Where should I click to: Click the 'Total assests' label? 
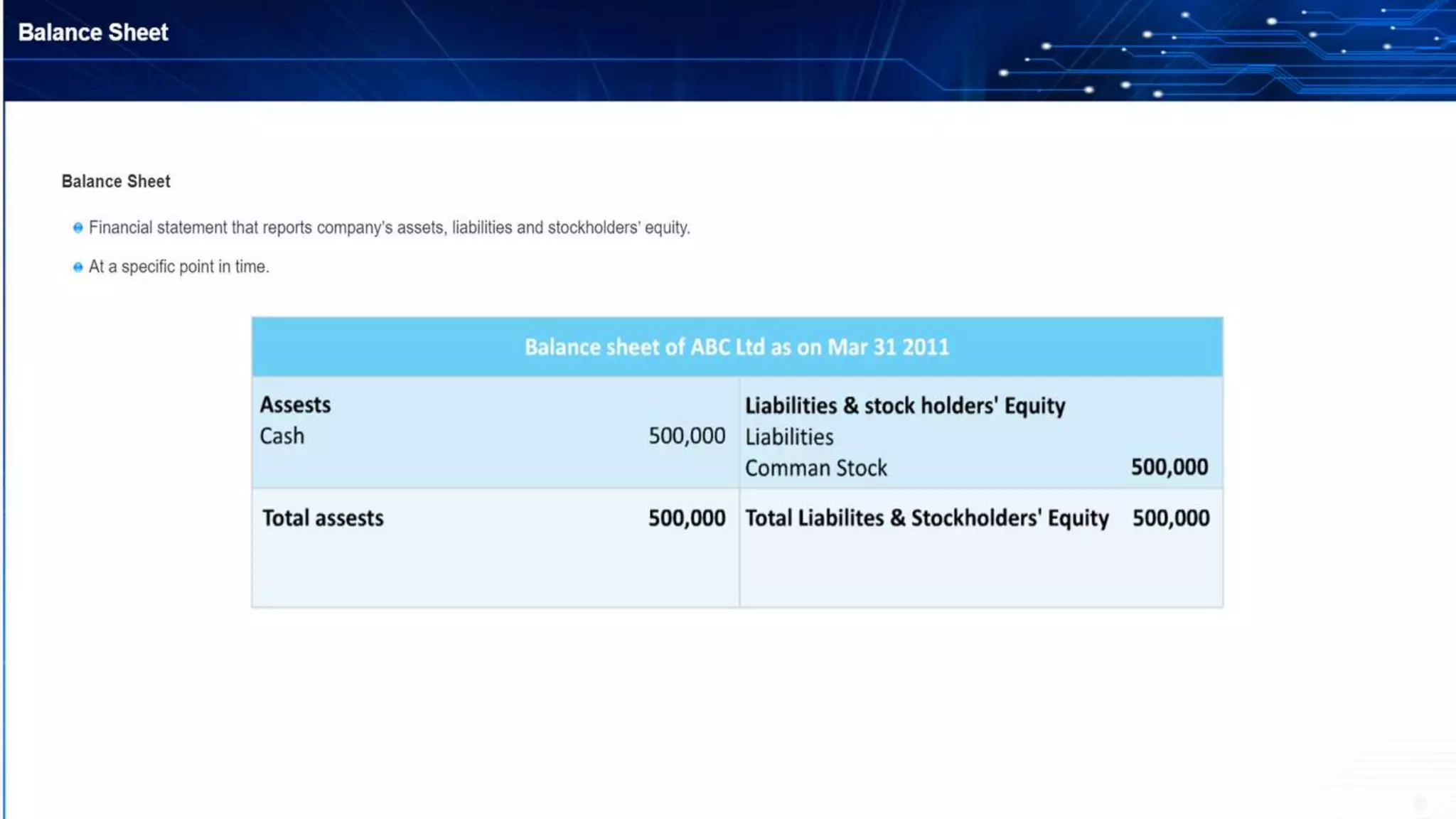323,518
